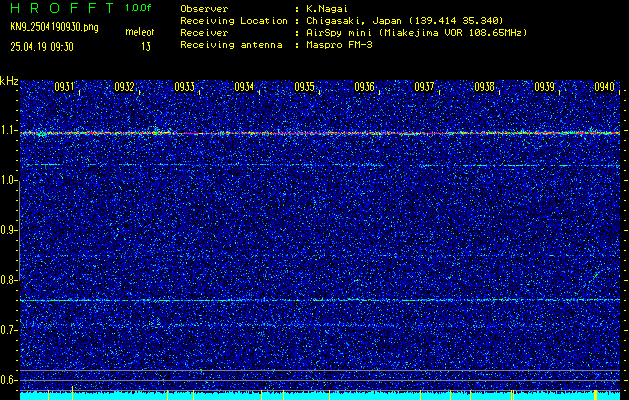Select AirSpy mini receiver description
Image resolution: width=629 pixels, height=400 pixels.
[416, 33]
